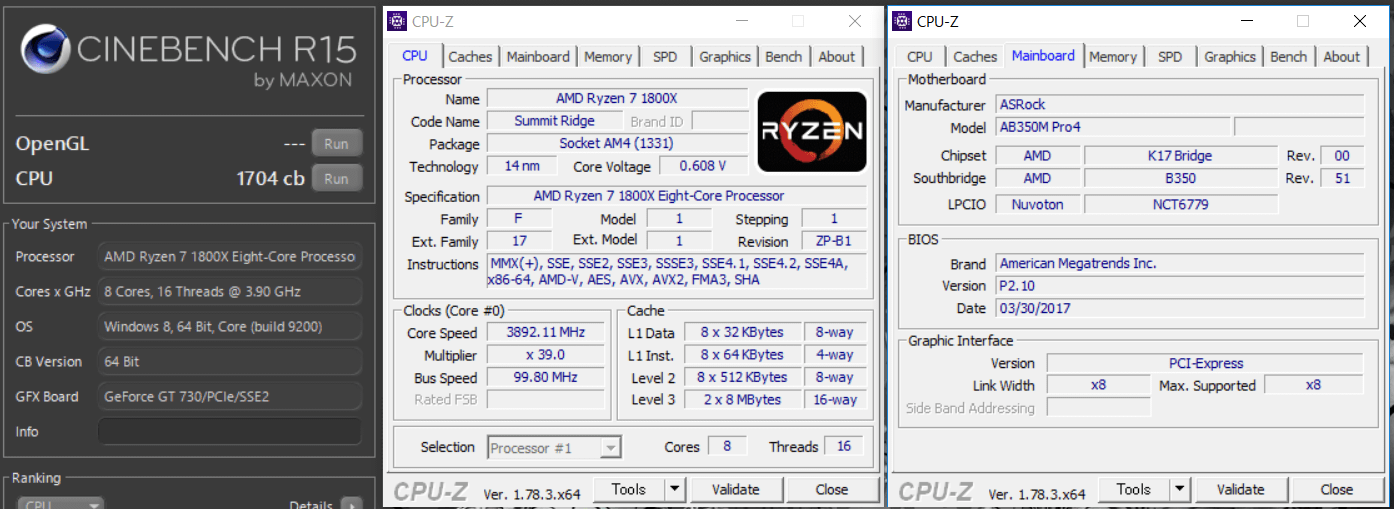Click LPCIO NCT6779 value
The image size is (1394, 509).
click(x=1180, y=204)
